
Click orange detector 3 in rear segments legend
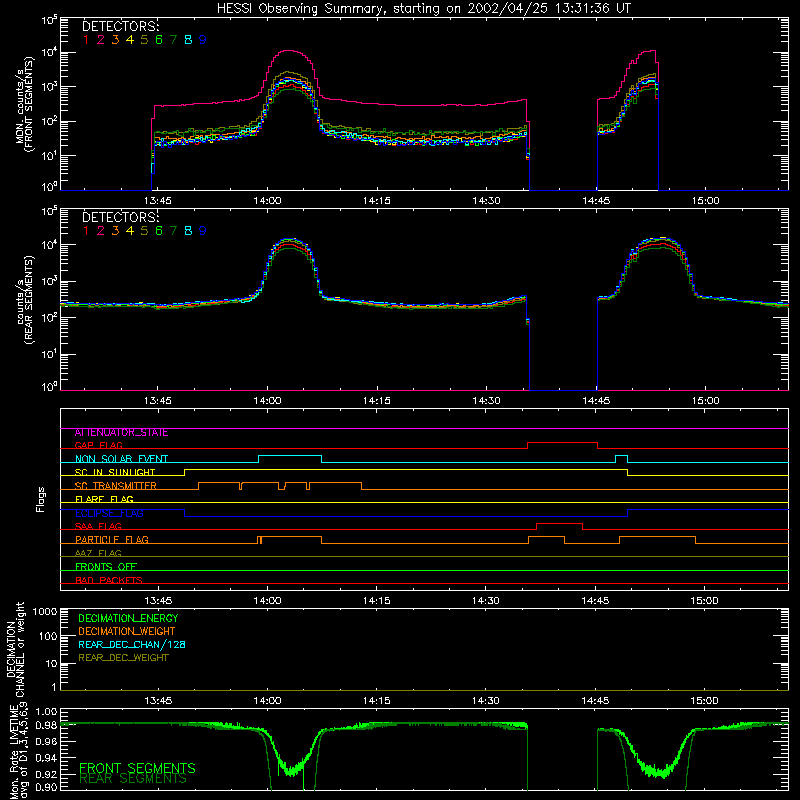pos(115,231)
